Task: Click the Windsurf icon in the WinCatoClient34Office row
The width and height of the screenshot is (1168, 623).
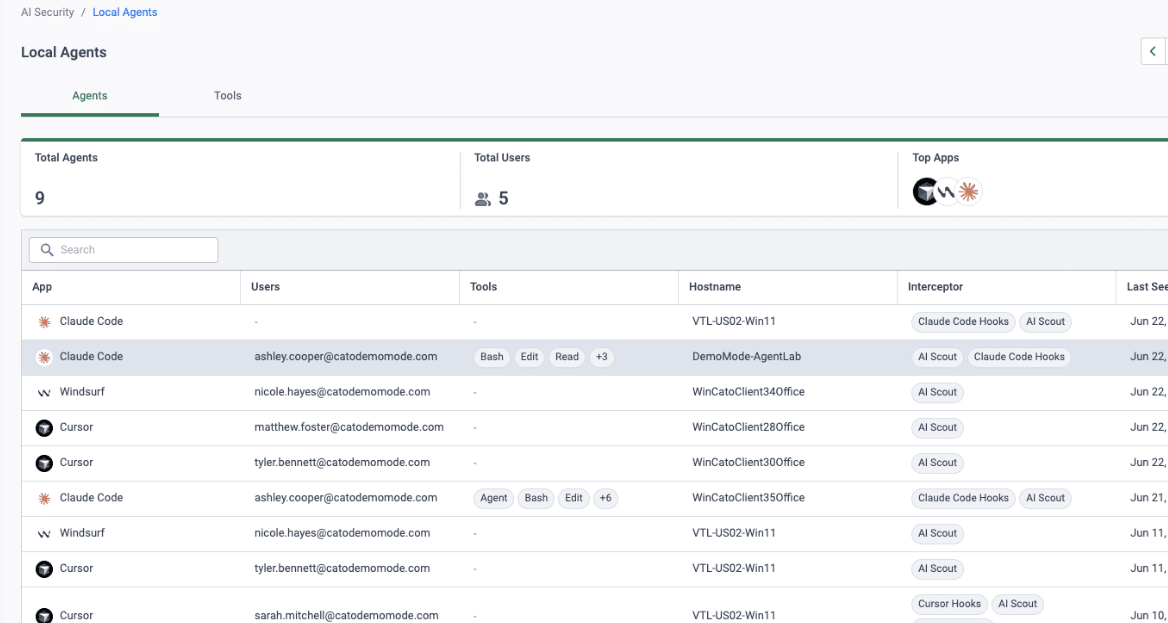Action: [x=44, y=392]
